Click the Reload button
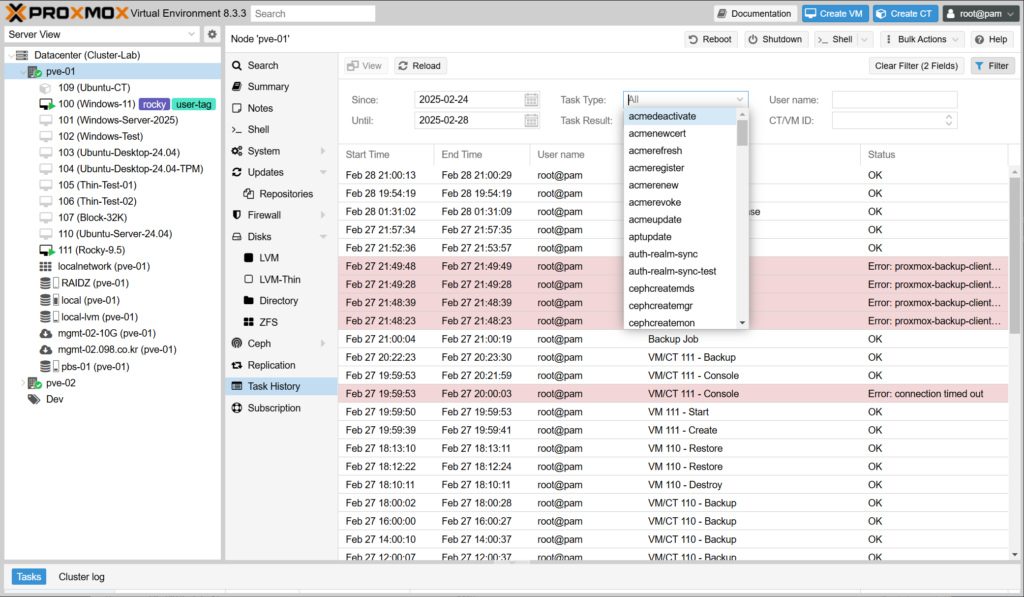The height and width of the screenshot is (597, 1024). pos(419,66)
